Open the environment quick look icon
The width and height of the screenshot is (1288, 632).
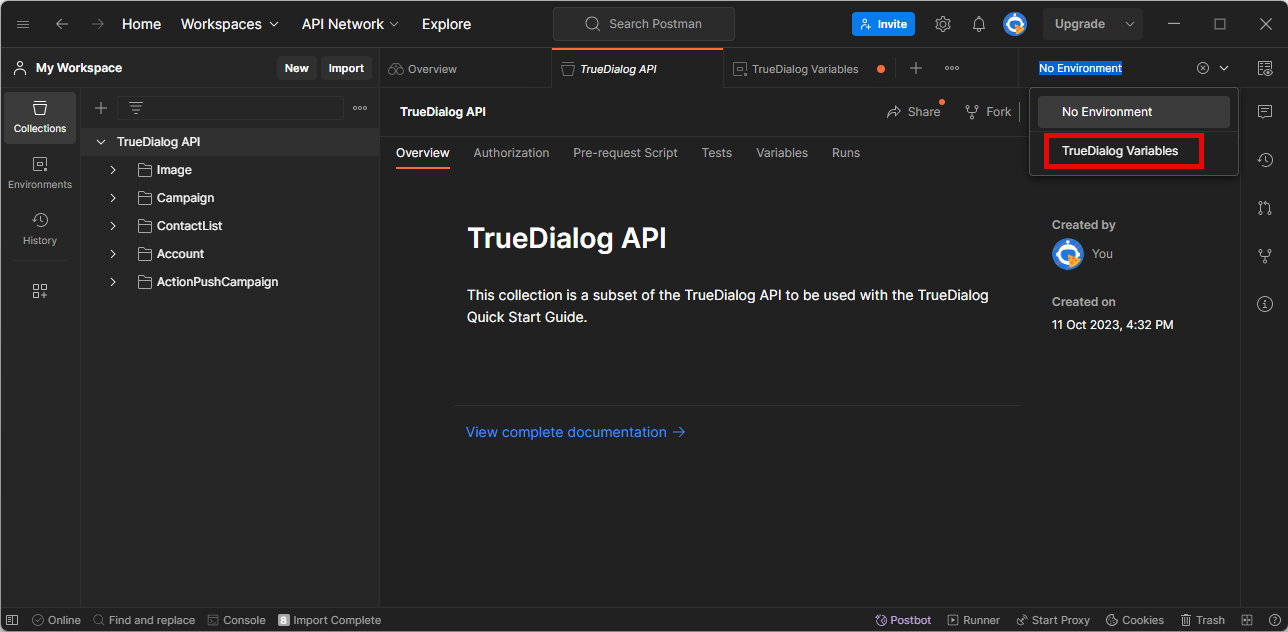1265,68
